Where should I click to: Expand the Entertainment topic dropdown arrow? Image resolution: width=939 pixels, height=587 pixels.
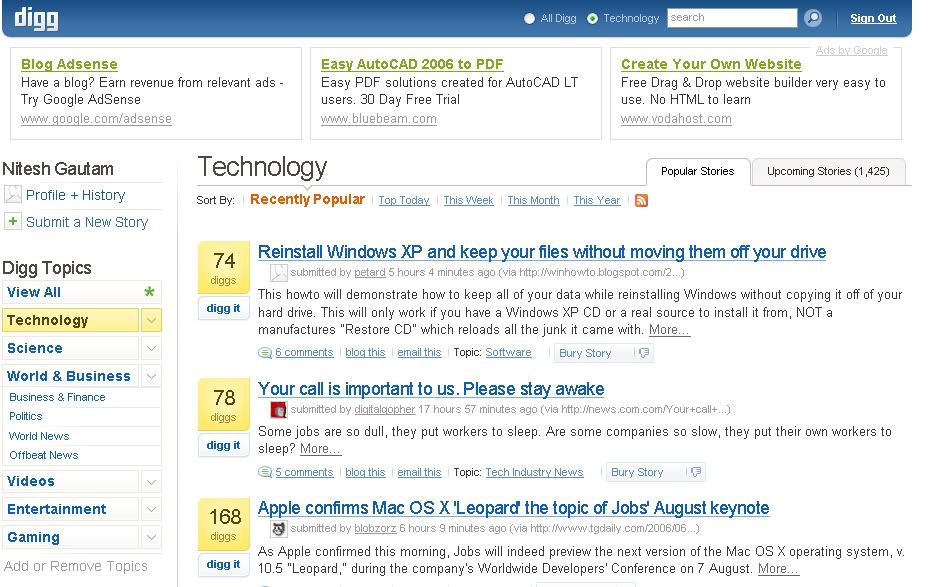pyautogui.click(x=152, y=509)
